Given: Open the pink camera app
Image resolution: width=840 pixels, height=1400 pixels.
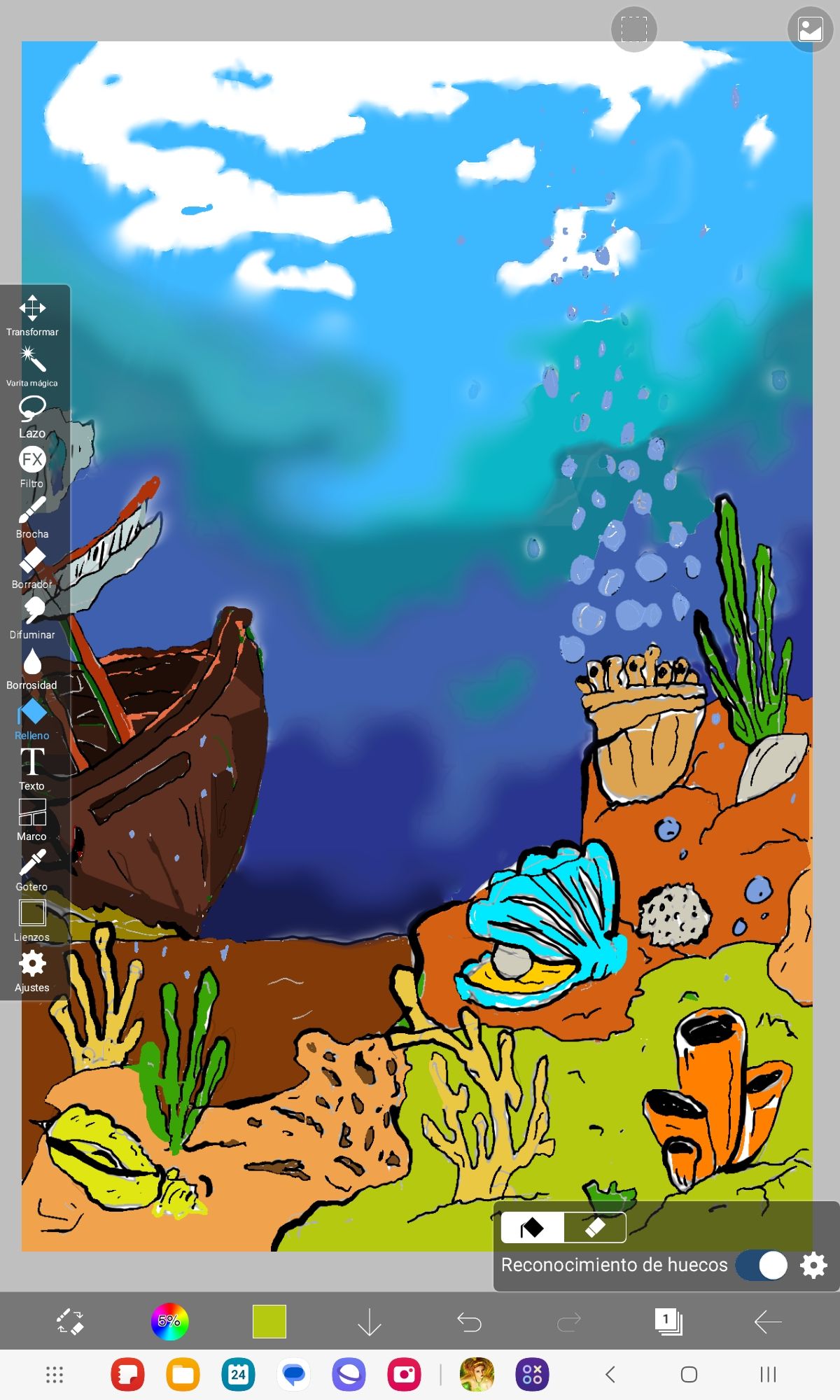Looking at the screenshot, I should [404, 1374].
